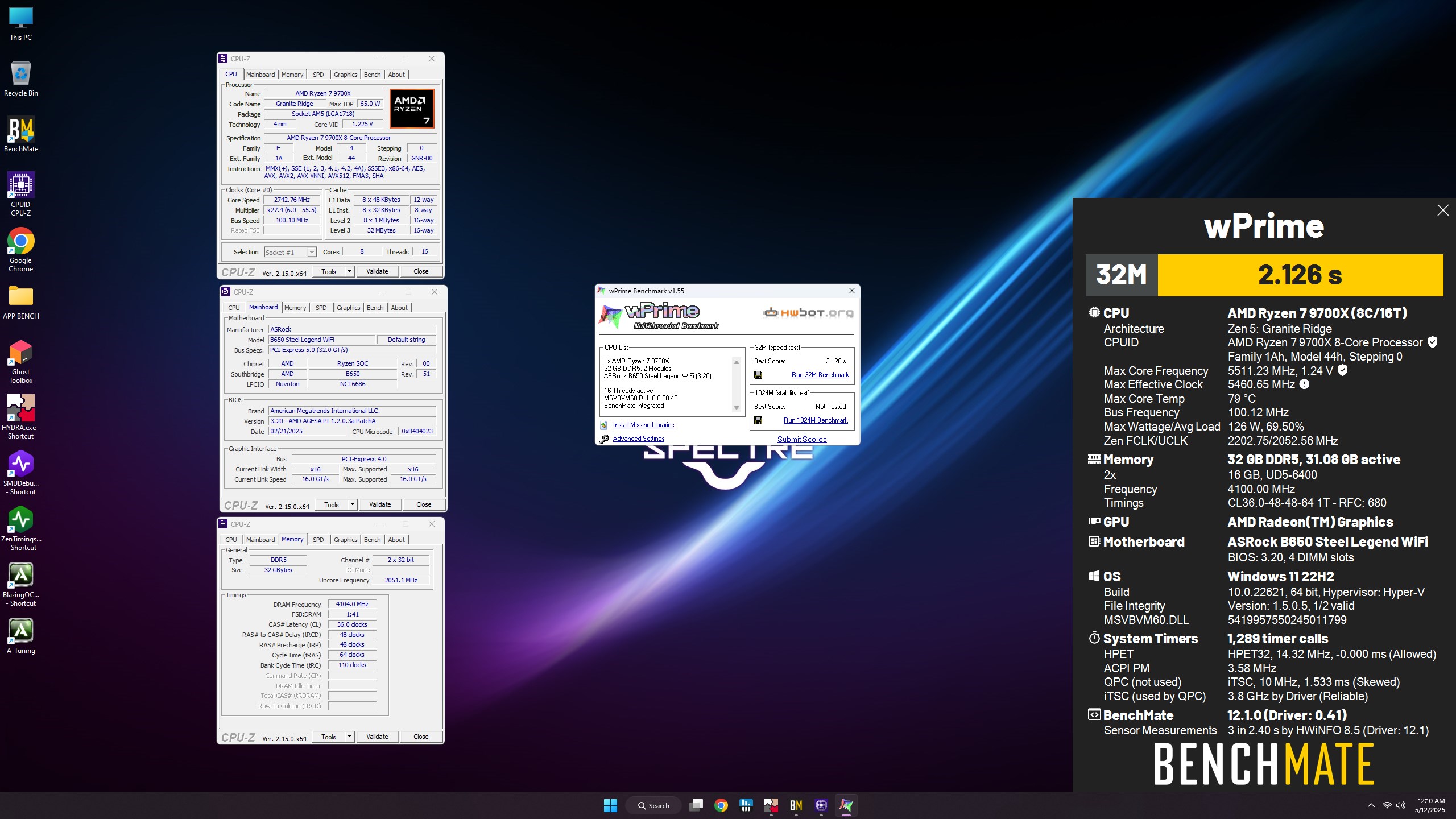Launch the CPUID CPU-Z desktop shortcut

click(21, 194)
